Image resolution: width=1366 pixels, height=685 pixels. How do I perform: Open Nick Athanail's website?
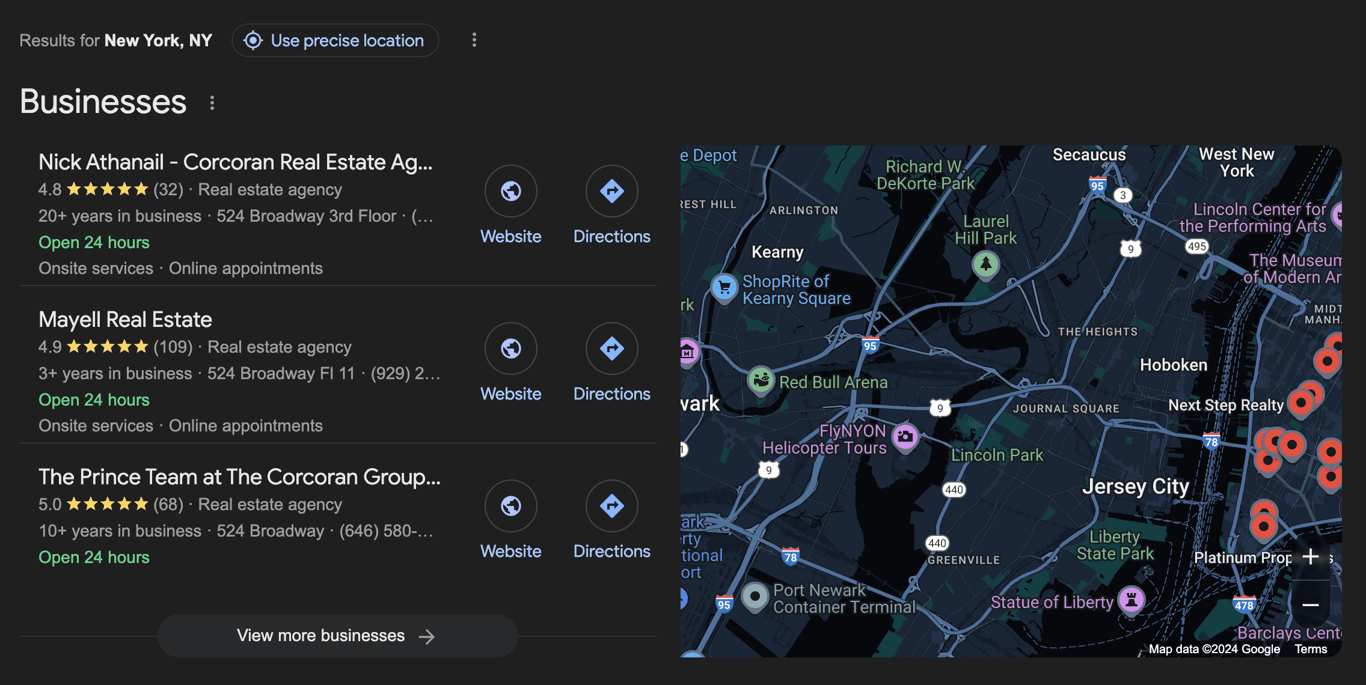tap(511, 191)
